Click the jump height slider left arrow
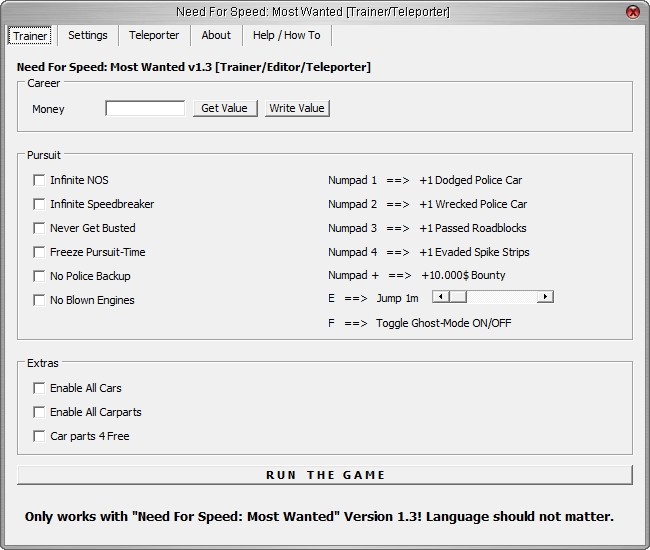Screen dimensions: 650x550 coord(441,297)
